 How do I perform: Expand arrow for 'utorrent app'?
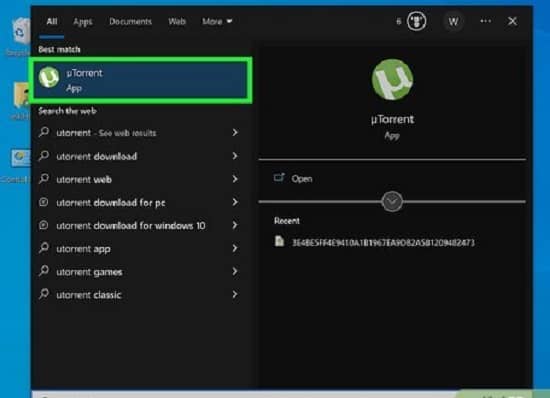235,248
